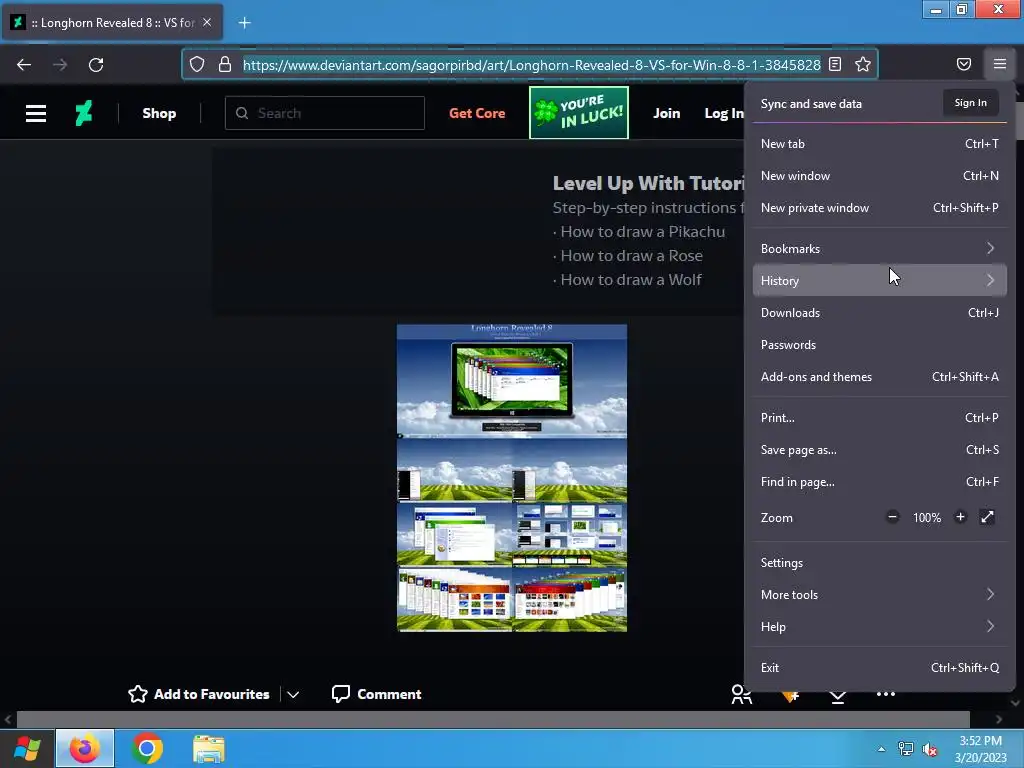Open the tracking protection shield icon

pos(197,64)
